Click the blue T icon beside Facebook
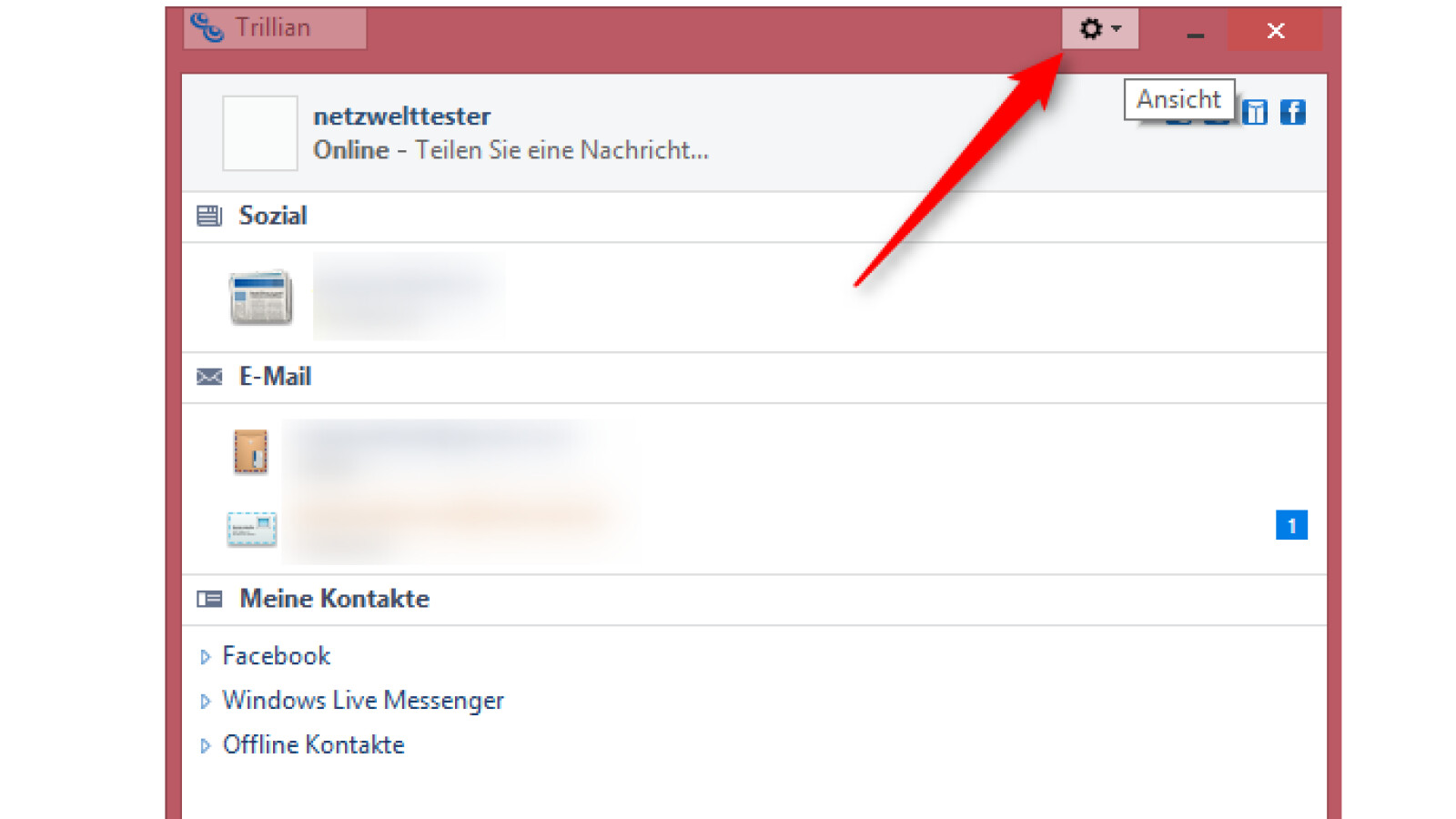Screen dimensions: 1456x819 [1254, 112]
